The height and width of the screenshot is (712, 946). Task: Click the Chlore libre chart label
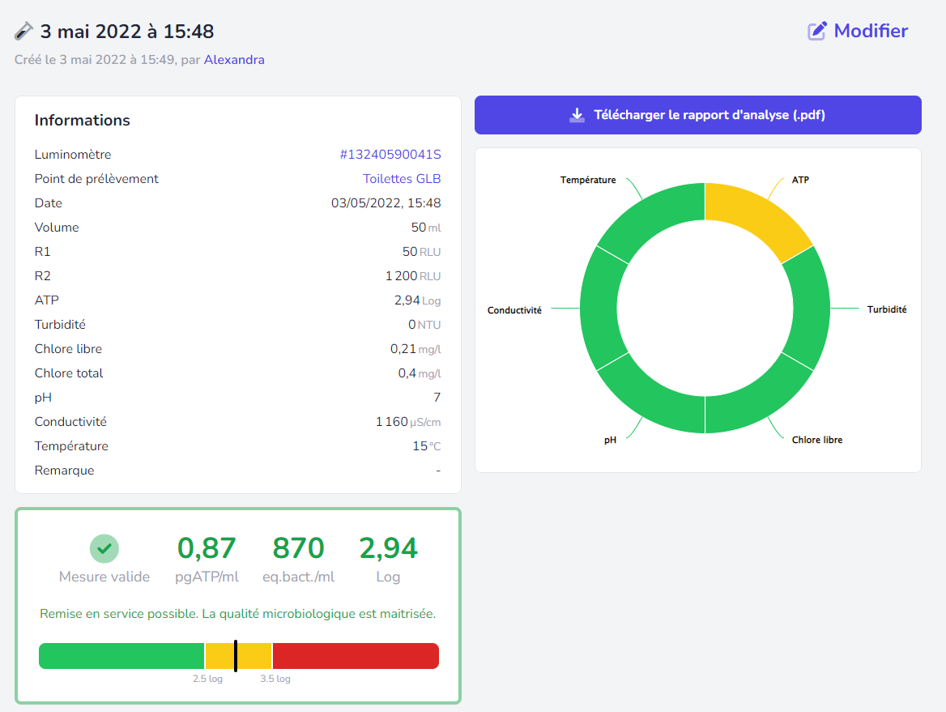817,440
